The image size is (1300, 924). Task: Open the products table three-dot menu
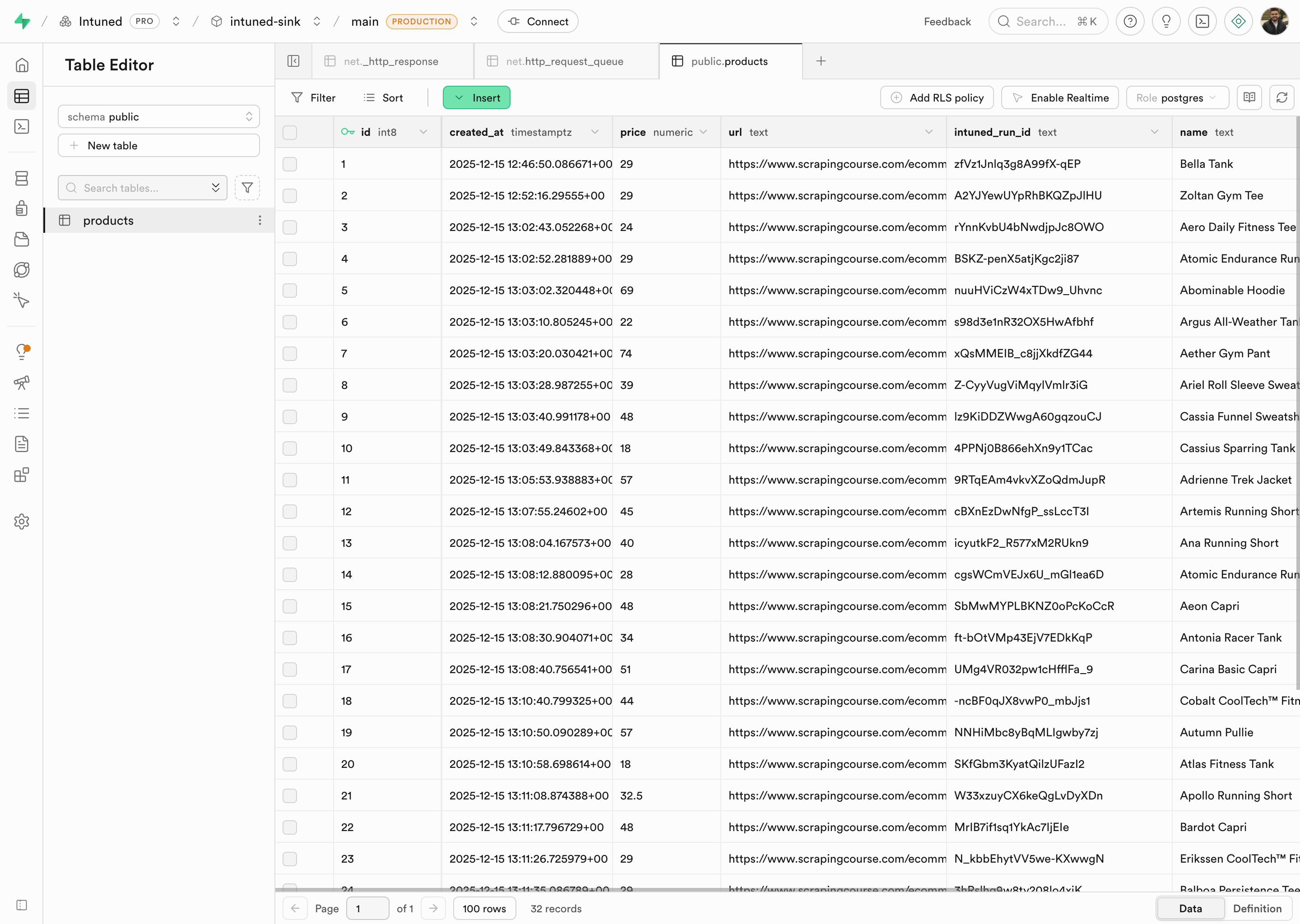[x=260, y=220]
